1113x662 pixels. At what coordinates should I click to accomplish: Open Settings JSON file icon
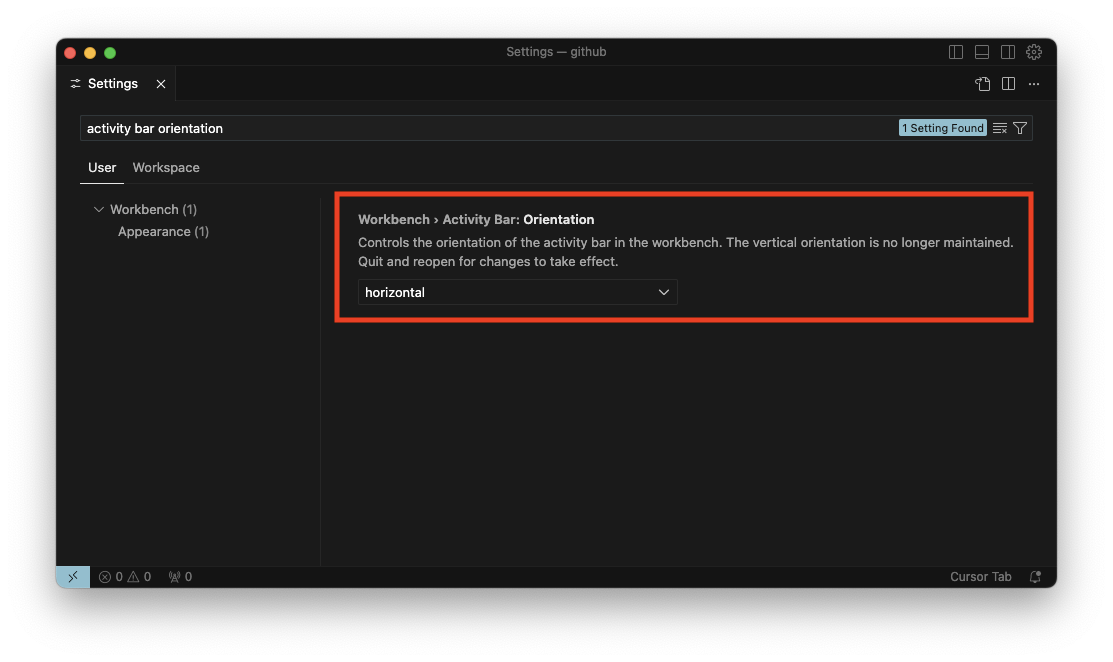(982, 84)
